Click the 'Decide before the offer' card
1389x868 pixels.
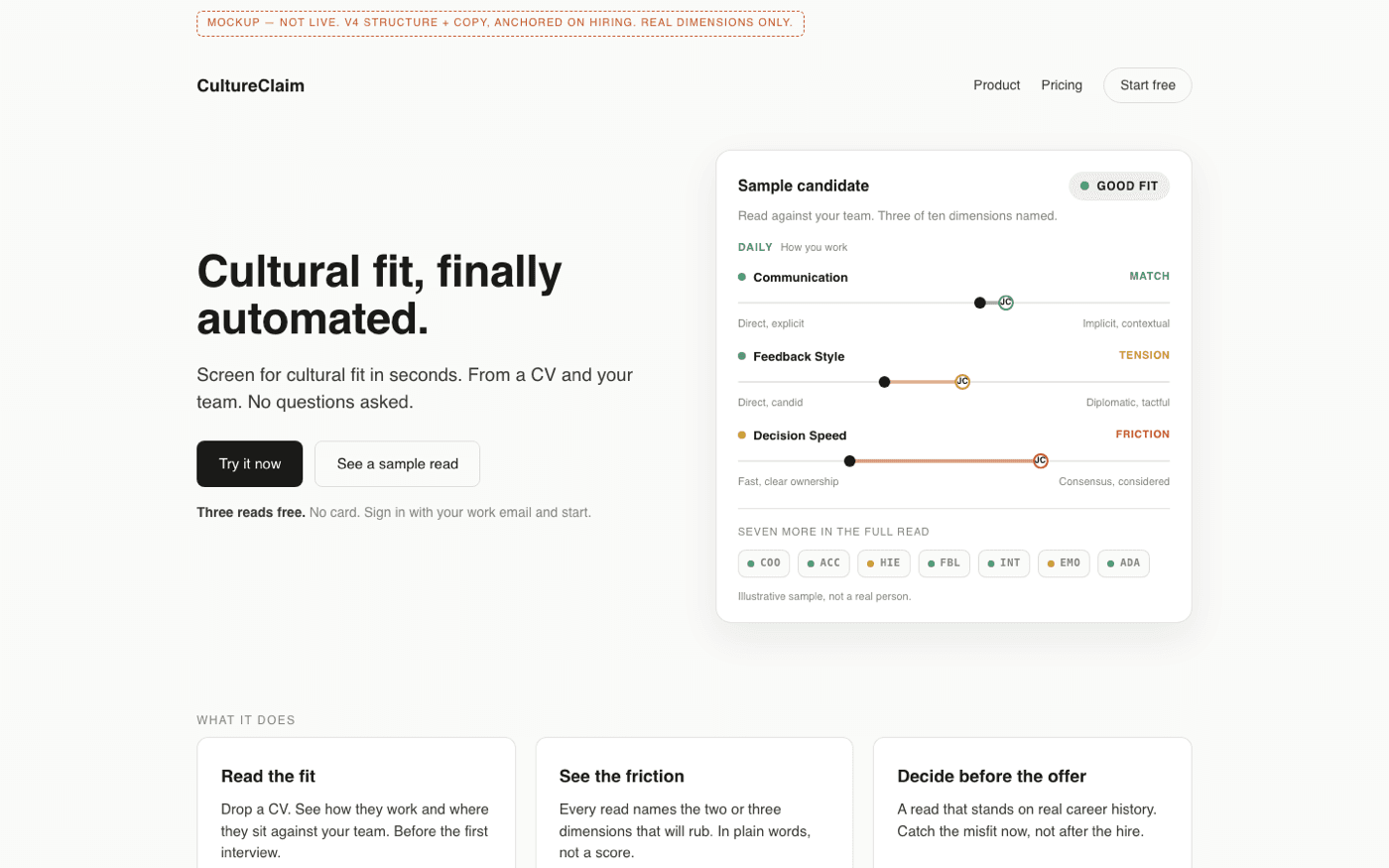pyautogui.click(x=1032, y=803)
